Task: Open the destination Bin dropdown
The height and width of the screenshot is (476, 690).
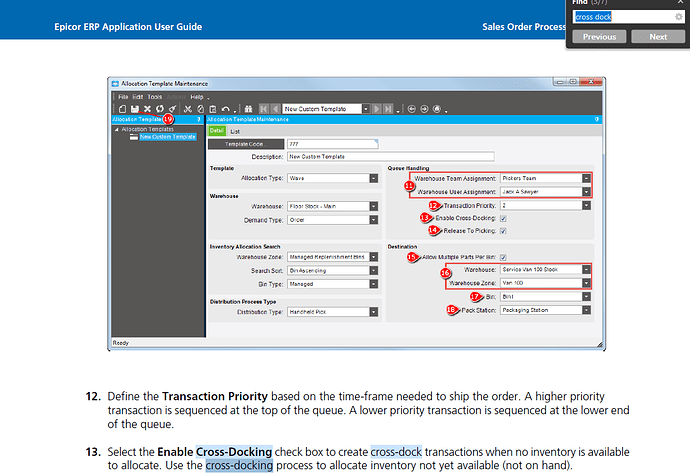Action: [586, 297]
